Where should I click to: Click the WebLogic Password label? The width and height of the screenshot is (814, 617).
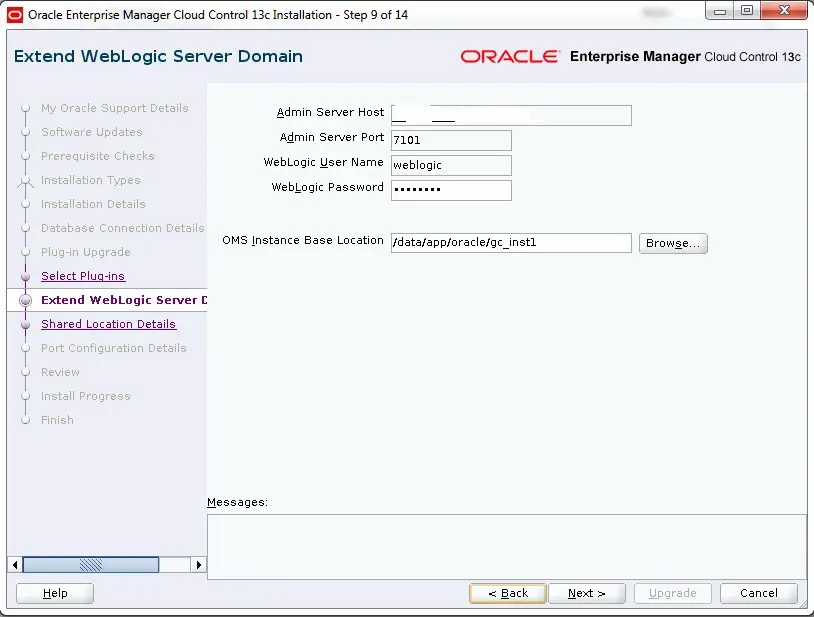point(328,187)
